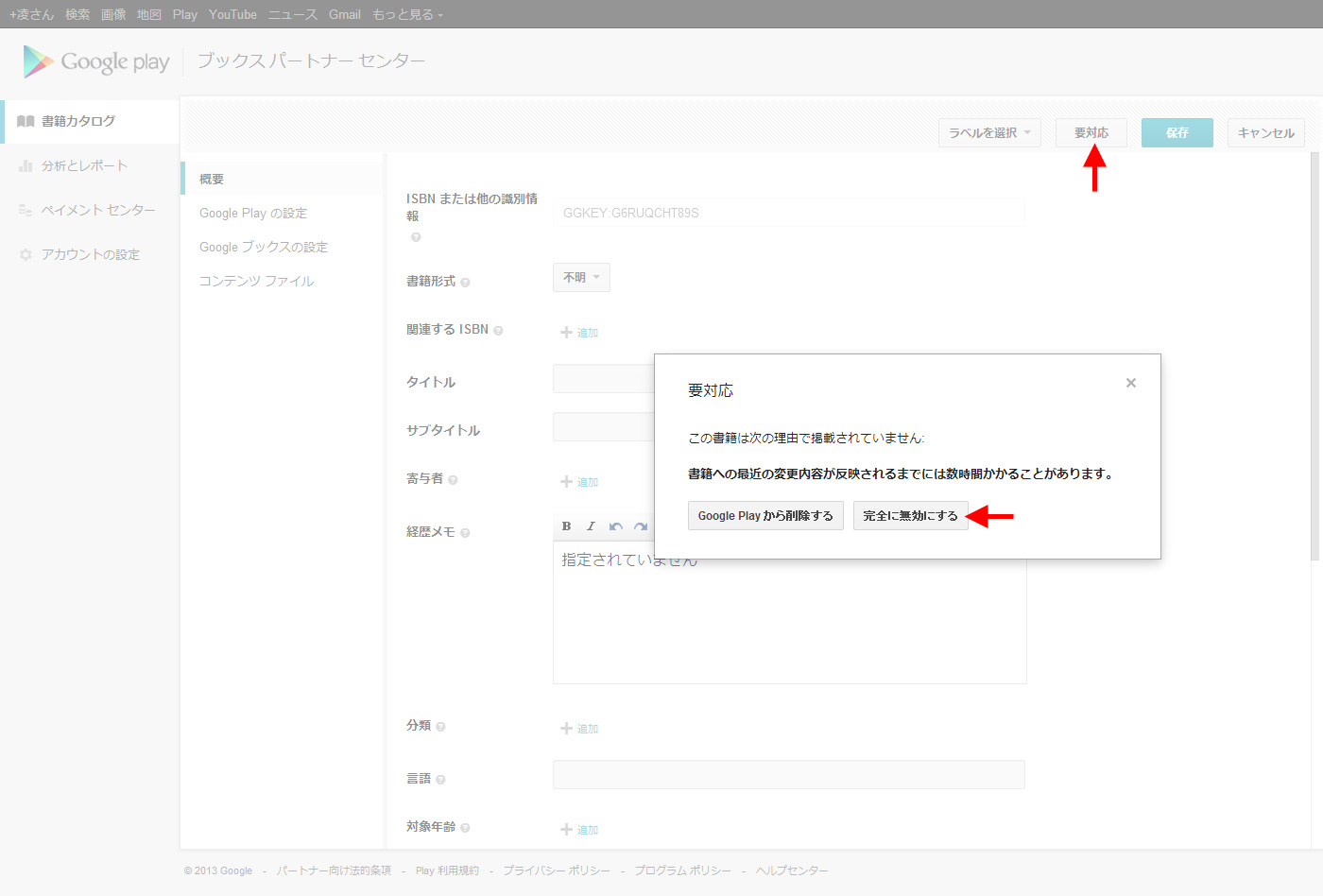The width and height of the screenshot is (1323, 896).
Task: Click Google Play から削除する button
Action: point(765,515)
